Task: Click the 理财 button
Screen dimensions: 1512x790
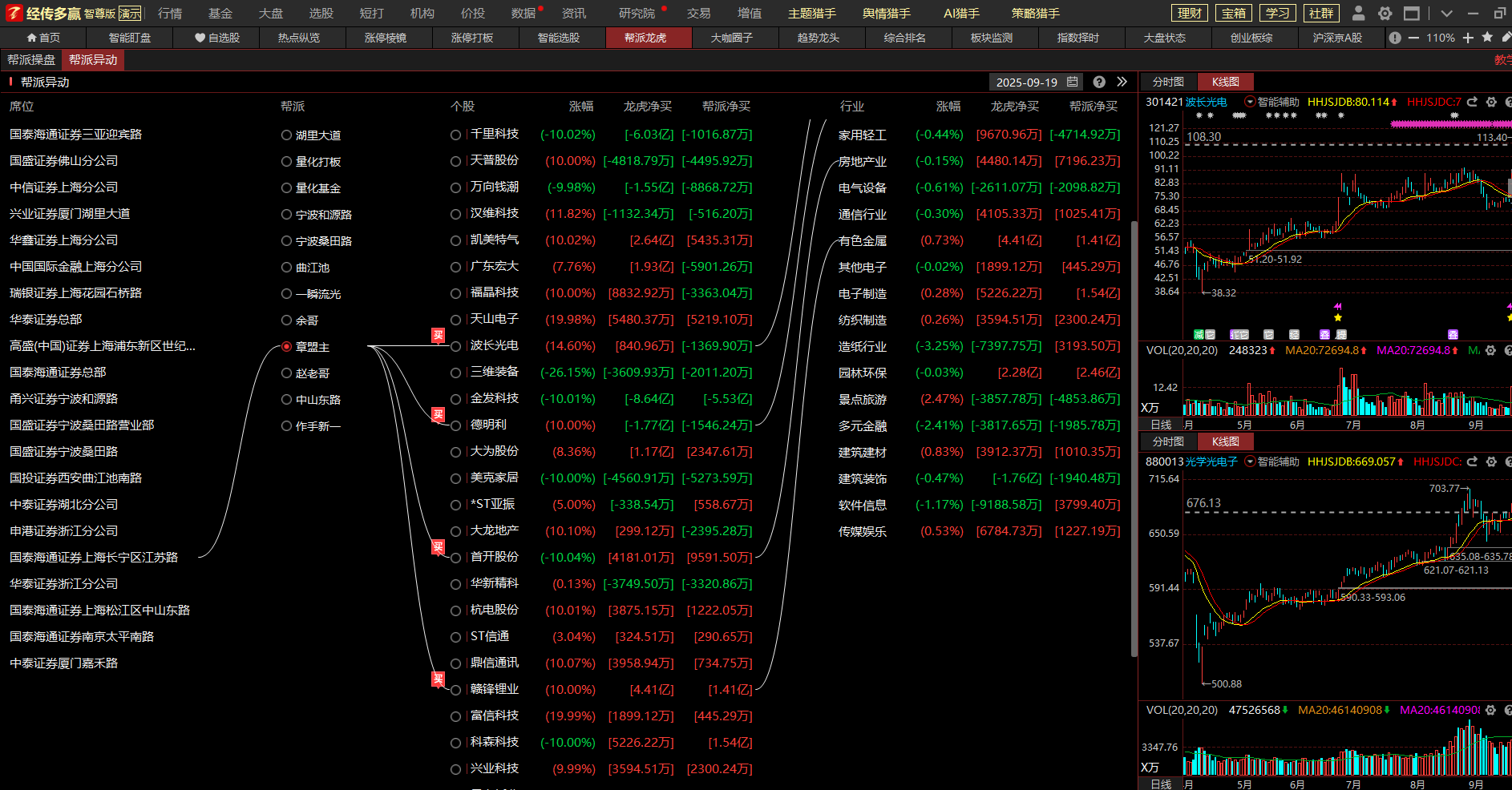Action: [x=1190, y=13]
